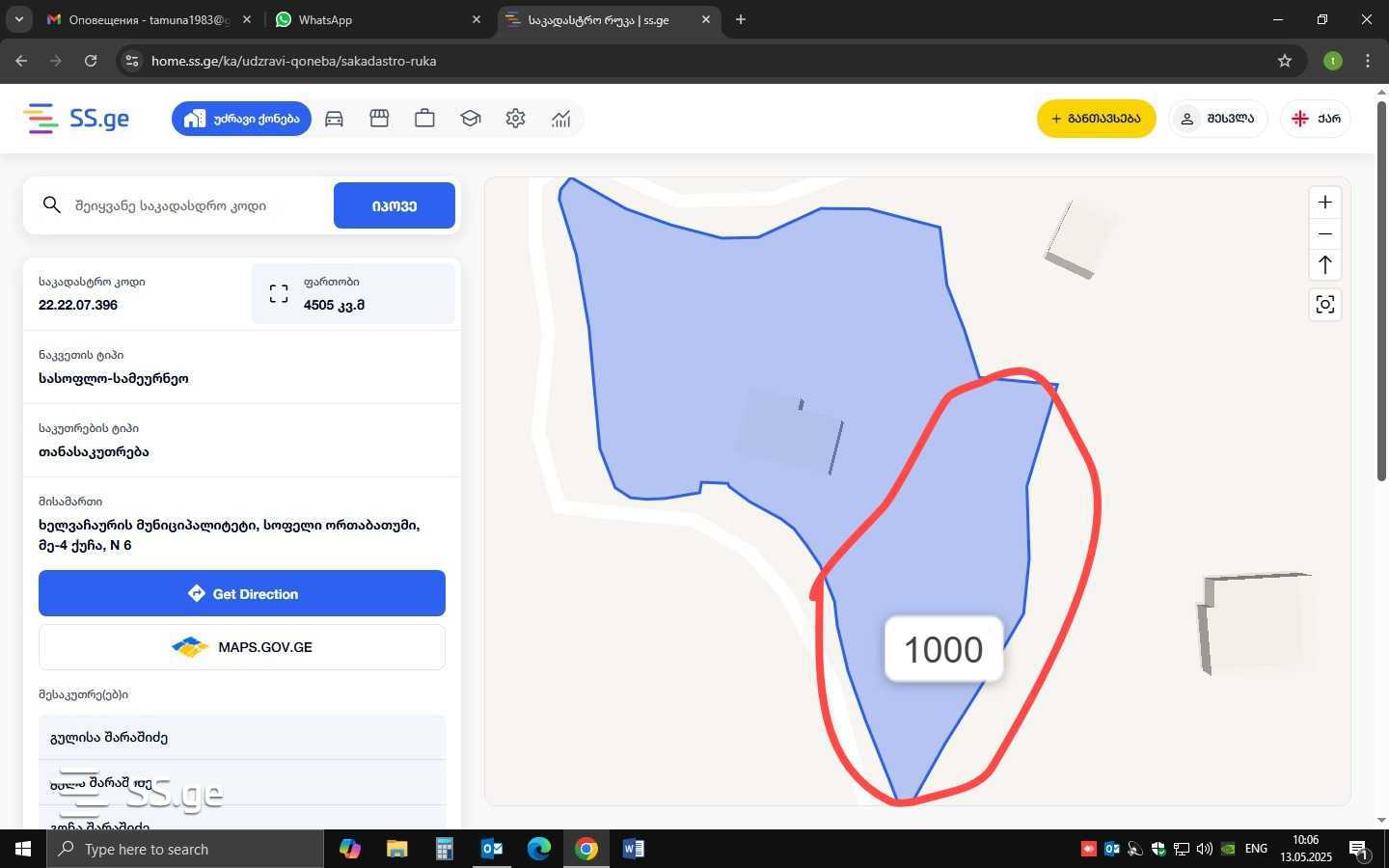The height and width of the screenshot is (868, 1389).
Task: Open the statistics chart icon
Action: click(x=560, y=119)
